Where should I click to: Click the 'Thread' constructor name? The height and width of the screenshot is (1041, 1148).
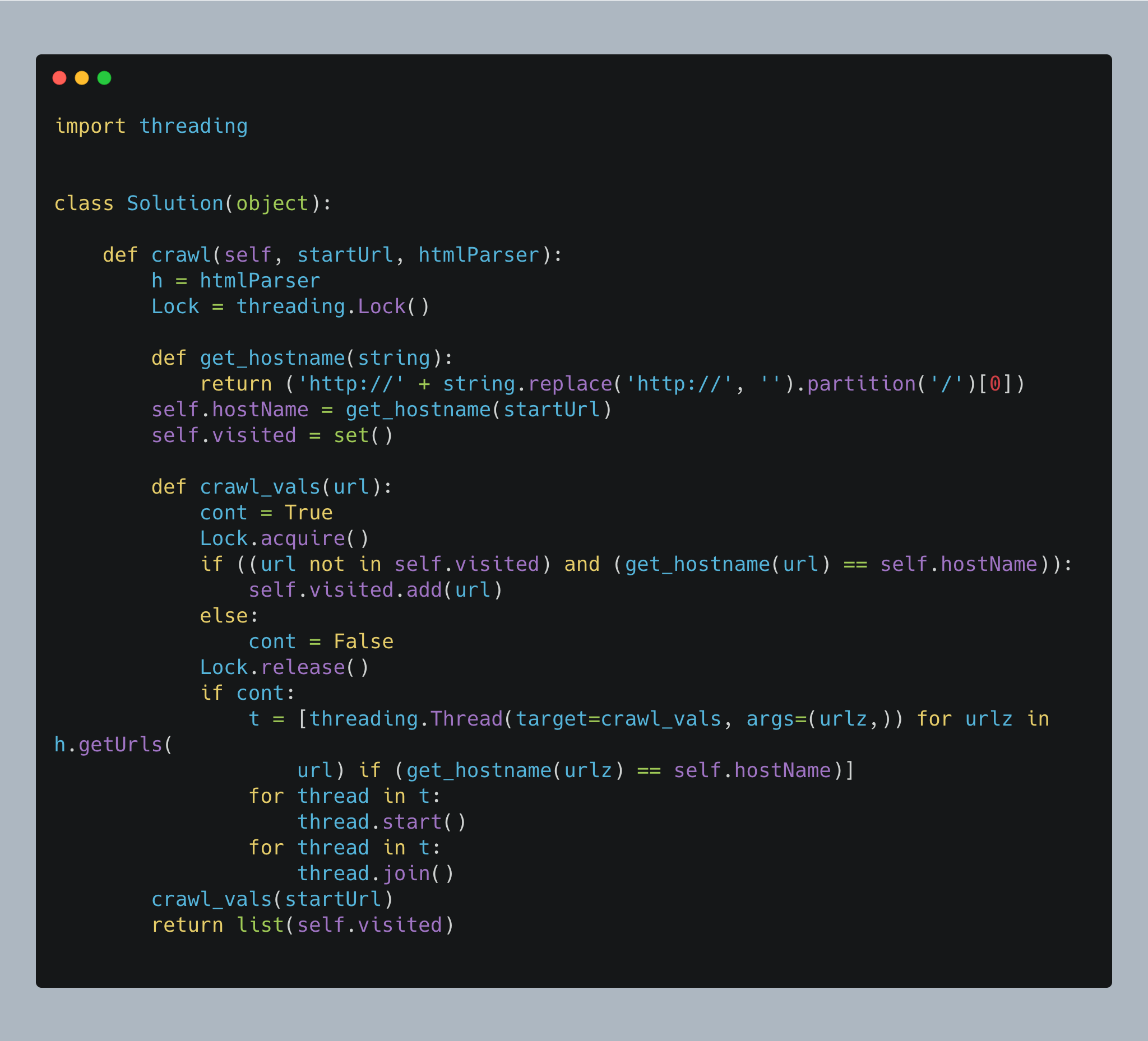pyautogui.click(x=466, y=719)
